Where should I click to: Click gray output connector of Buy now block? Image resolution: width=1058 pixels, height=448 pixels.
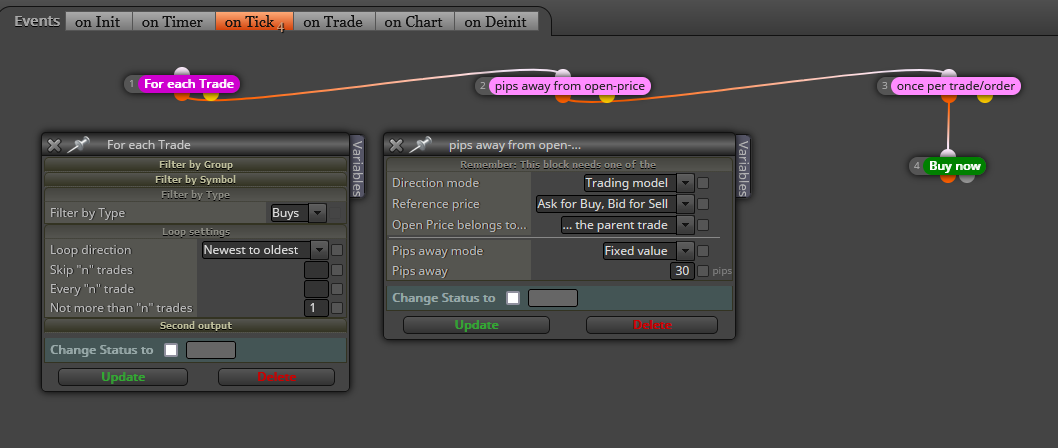click(x=967, y=177)
